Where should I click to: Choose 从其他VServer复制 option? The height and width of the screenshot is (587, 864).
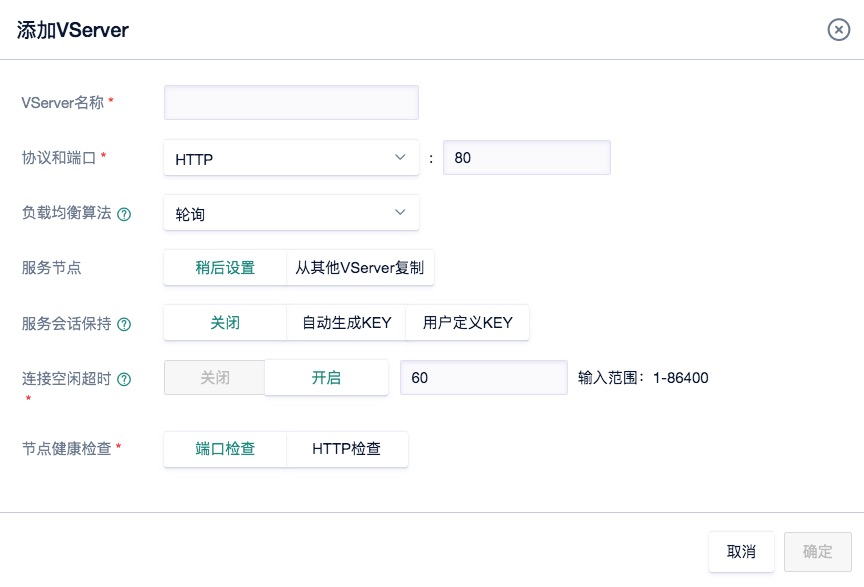[x=360, y=268]
